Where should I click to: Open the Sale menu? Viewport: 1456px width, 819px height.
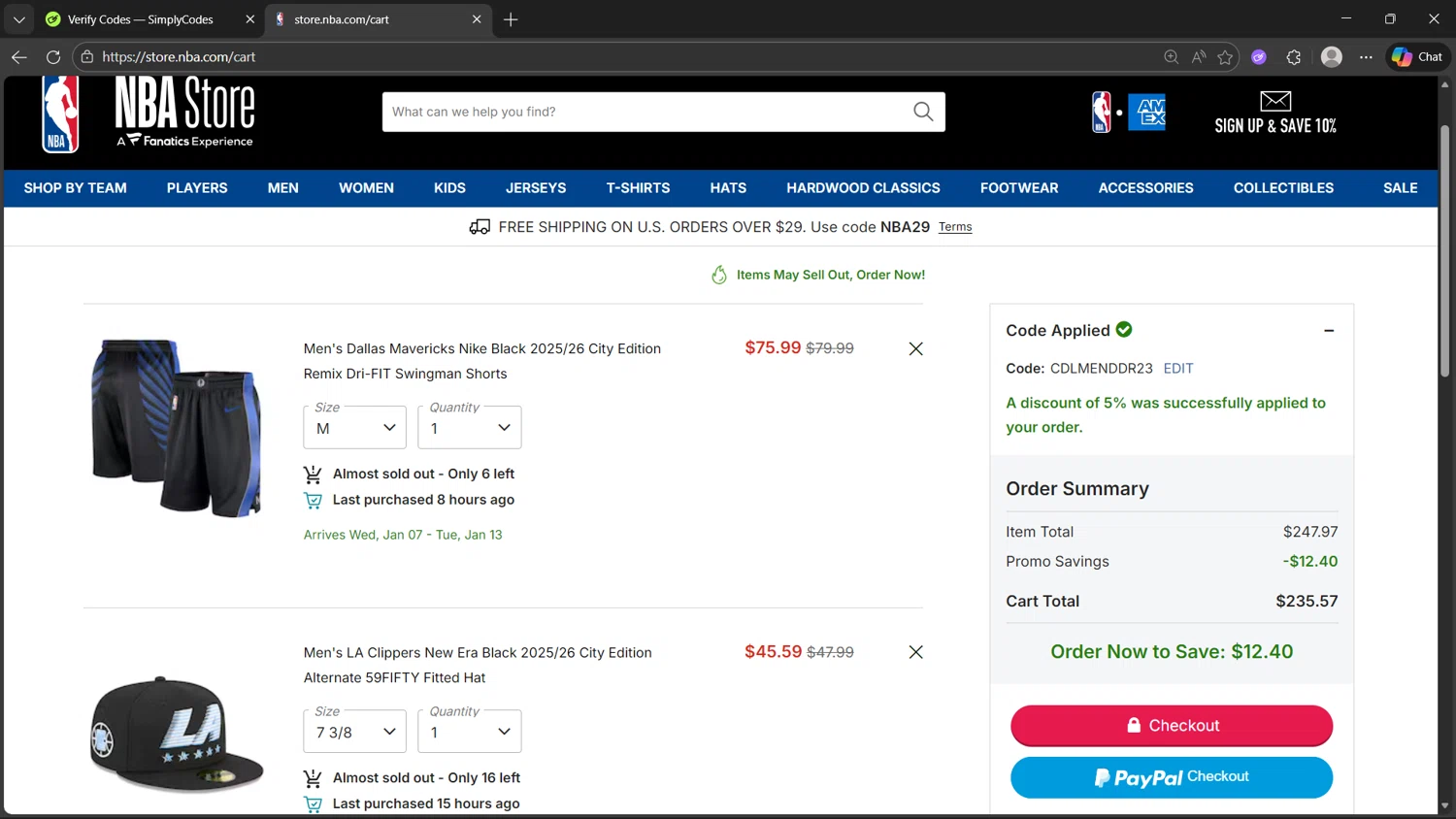click(x=1400, y=188)
